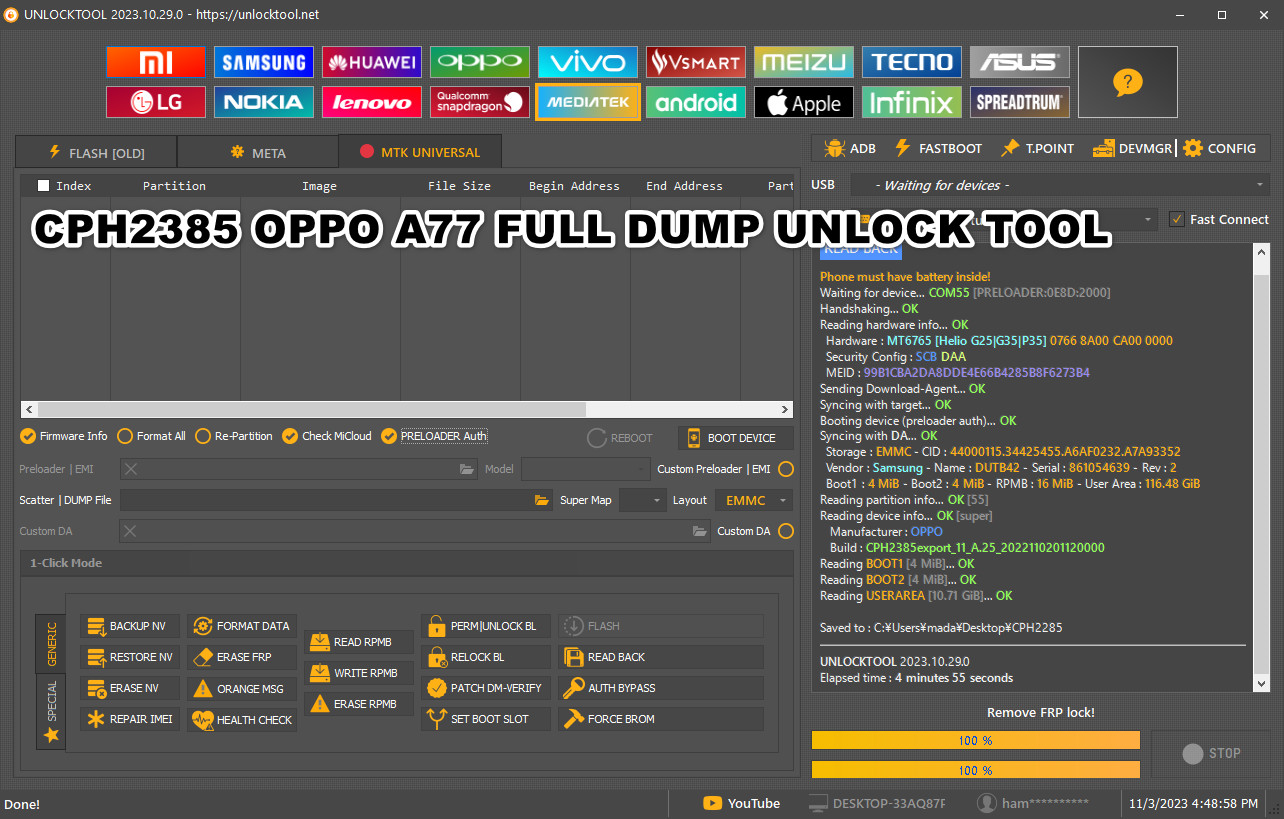Choose the Tecno brand tile
Viewport: 1284px width, 819px height.
912,62
